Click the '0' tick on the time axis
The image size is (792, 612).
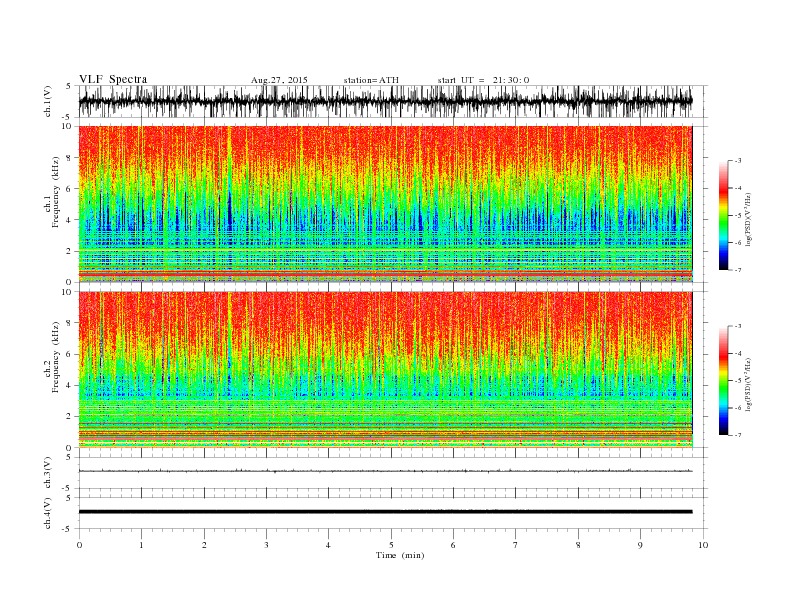tap(79, 545)
